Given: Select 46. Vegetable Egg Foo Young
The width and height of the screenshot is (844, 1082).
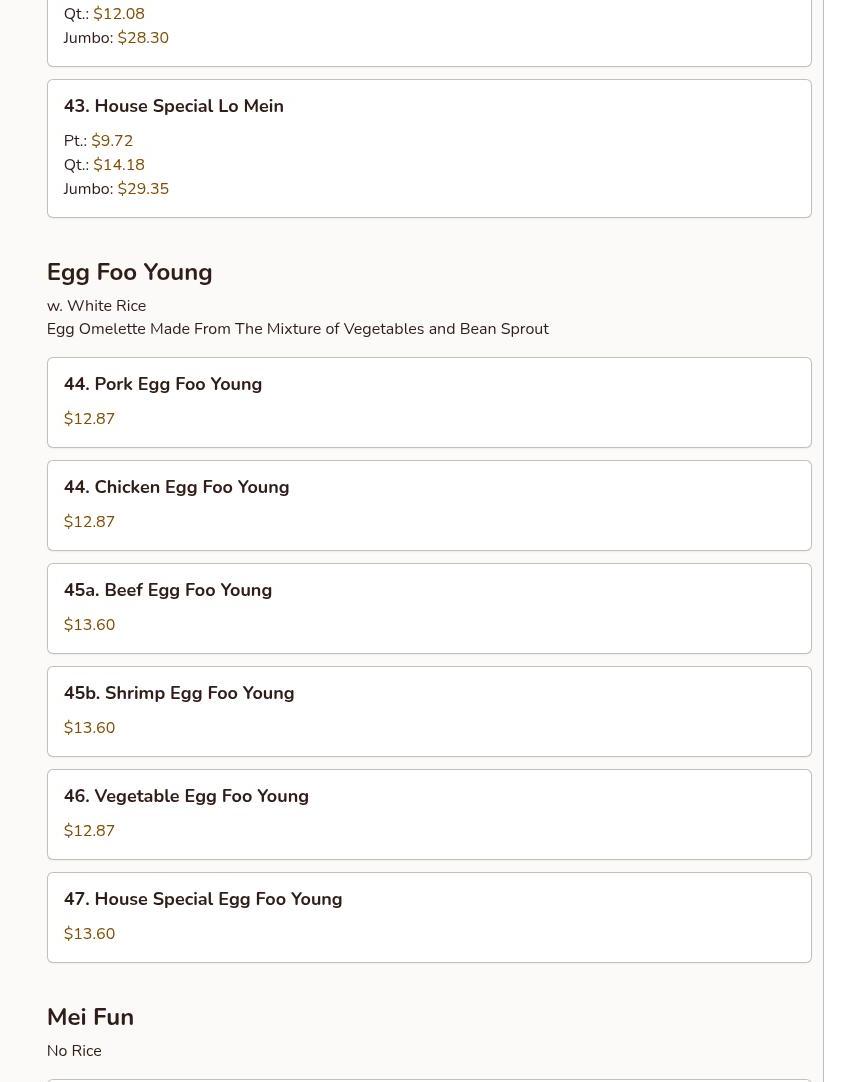Looking at the screenshot, I should click(x=186, y=796).
